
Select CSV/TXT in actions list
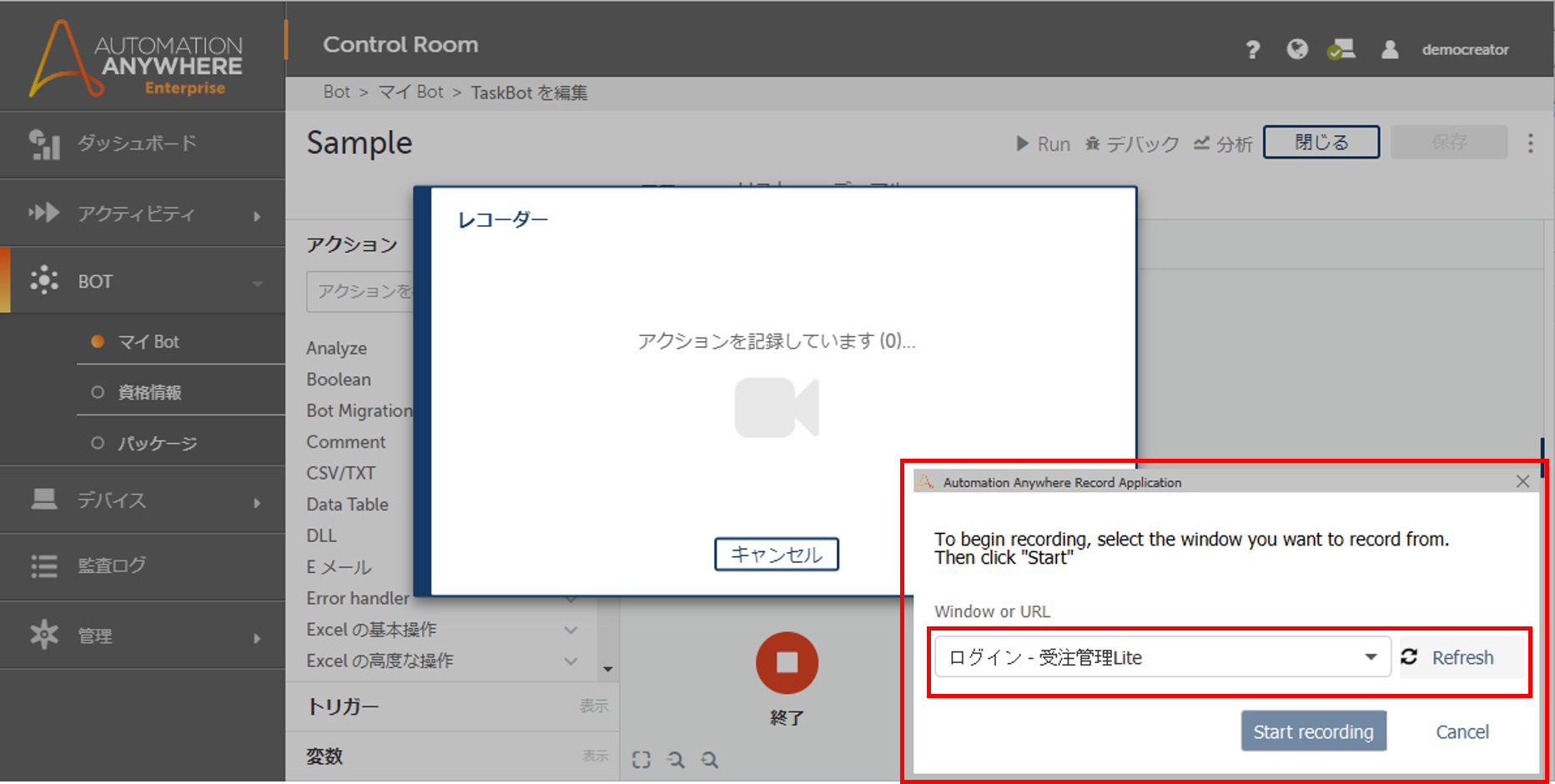340,473
